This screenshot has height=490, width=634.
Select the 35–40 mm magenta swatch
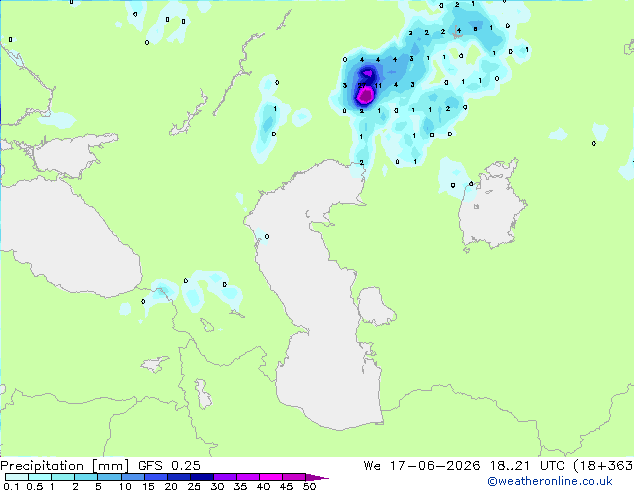pos(247,477)
